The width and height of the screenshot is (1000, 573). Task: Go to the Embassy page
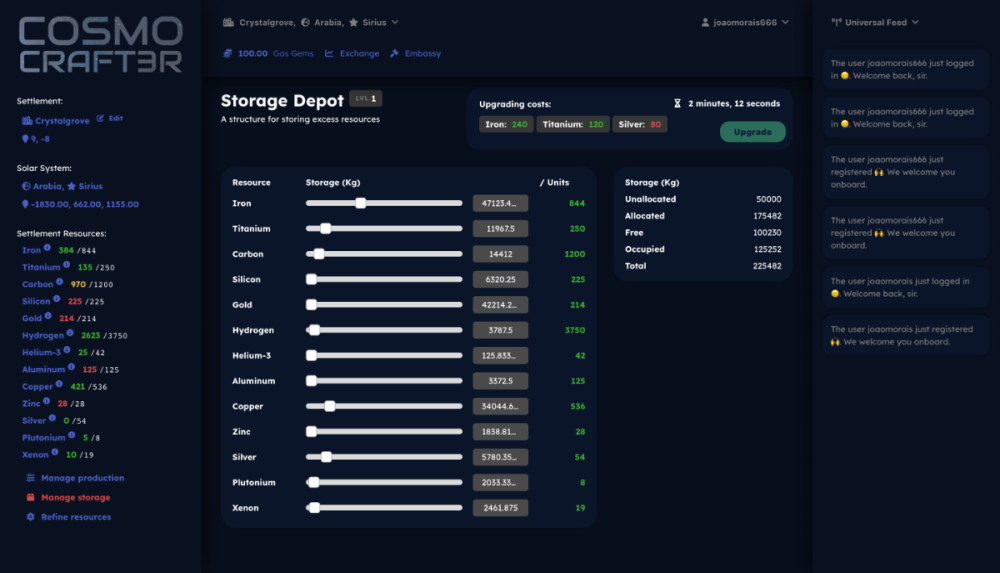[422, 53]
